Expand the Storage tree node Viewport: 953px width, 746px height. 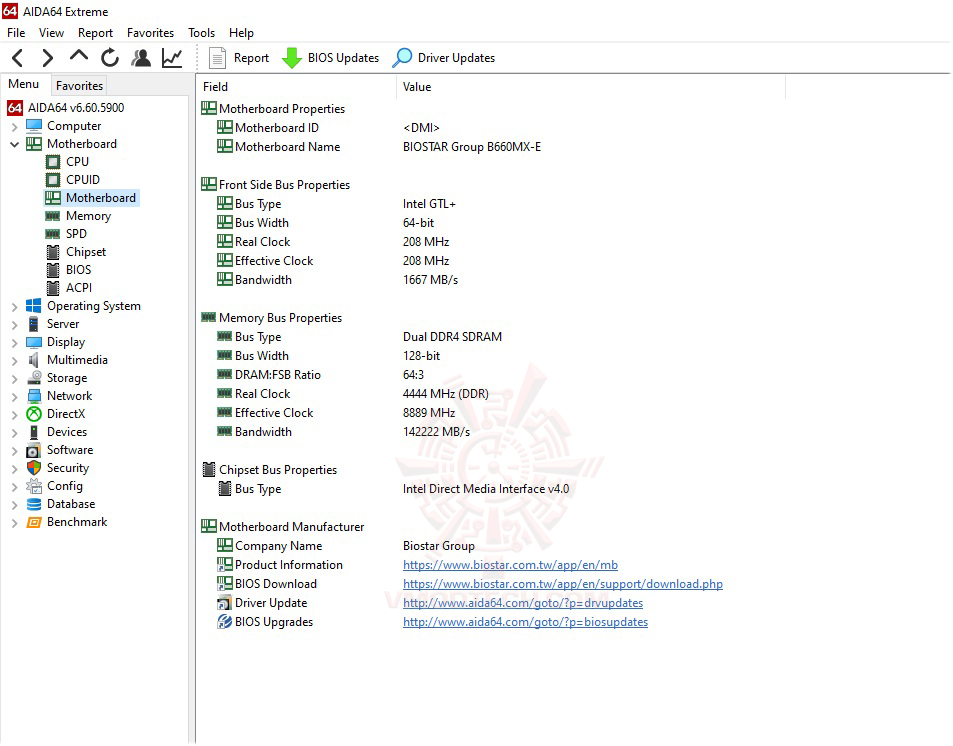click(15, 379)
